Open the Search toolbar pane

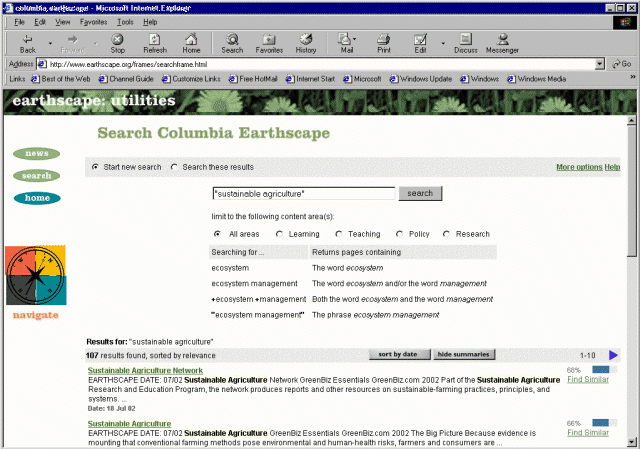(232, 44)
